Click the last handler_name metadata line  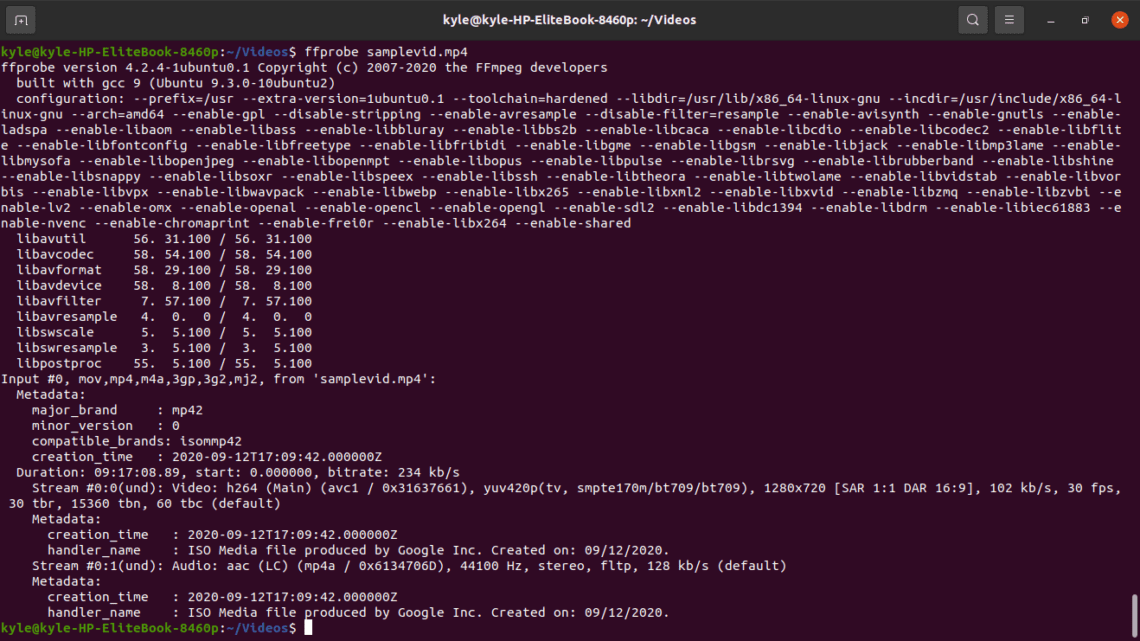tap(358, 612)
